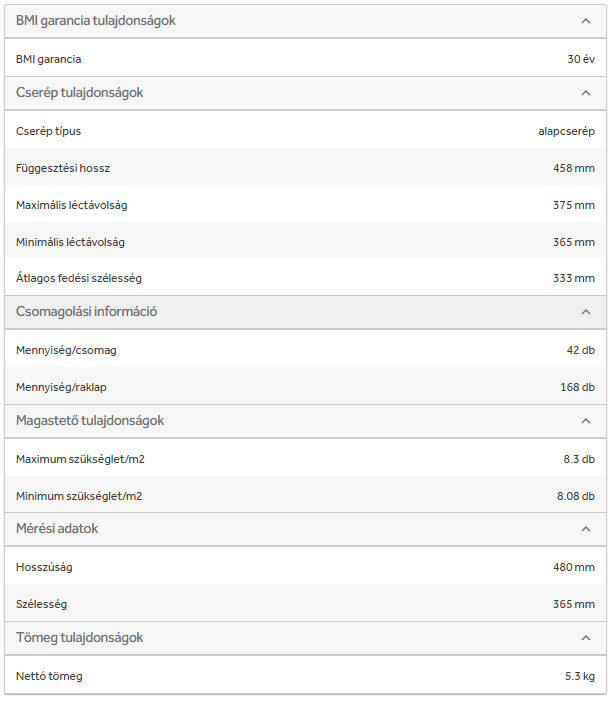Click the Függesztési hossz row label
611x702 pixels.
63,168
